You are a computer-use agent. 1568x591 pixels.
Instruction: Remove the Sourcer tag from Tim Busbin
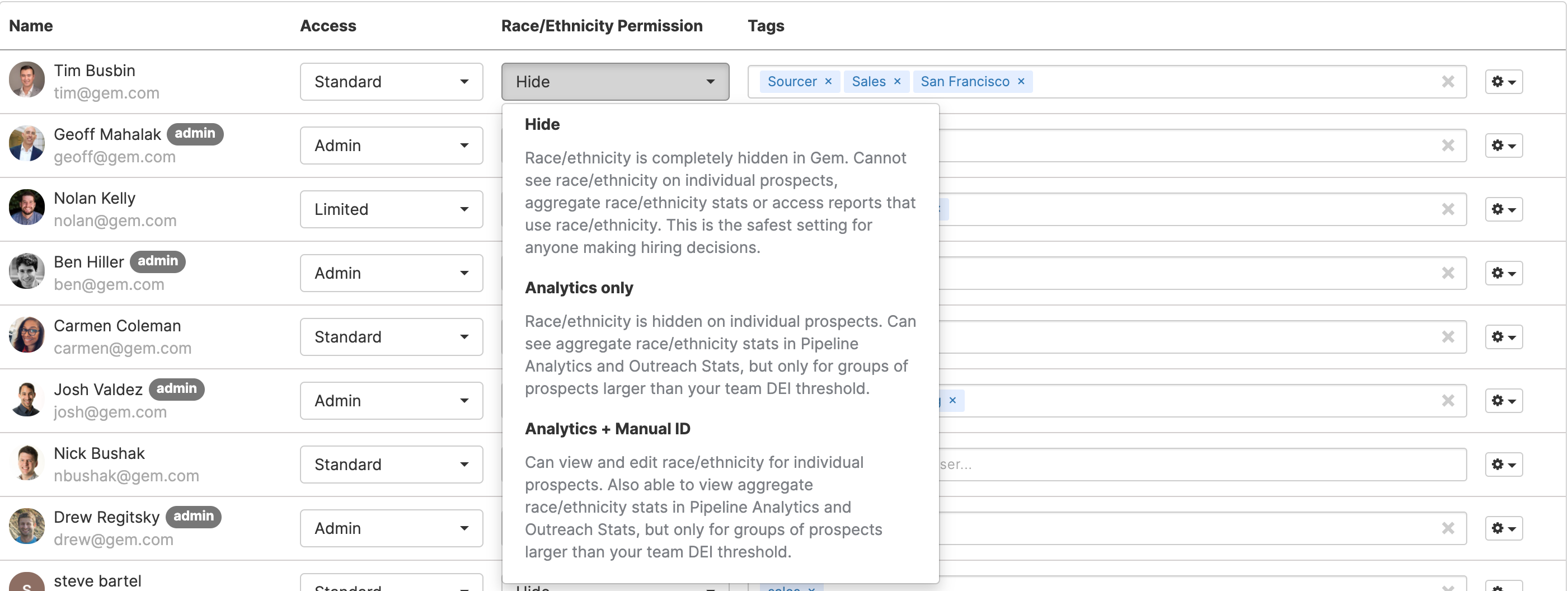click(x=828, y=82)
